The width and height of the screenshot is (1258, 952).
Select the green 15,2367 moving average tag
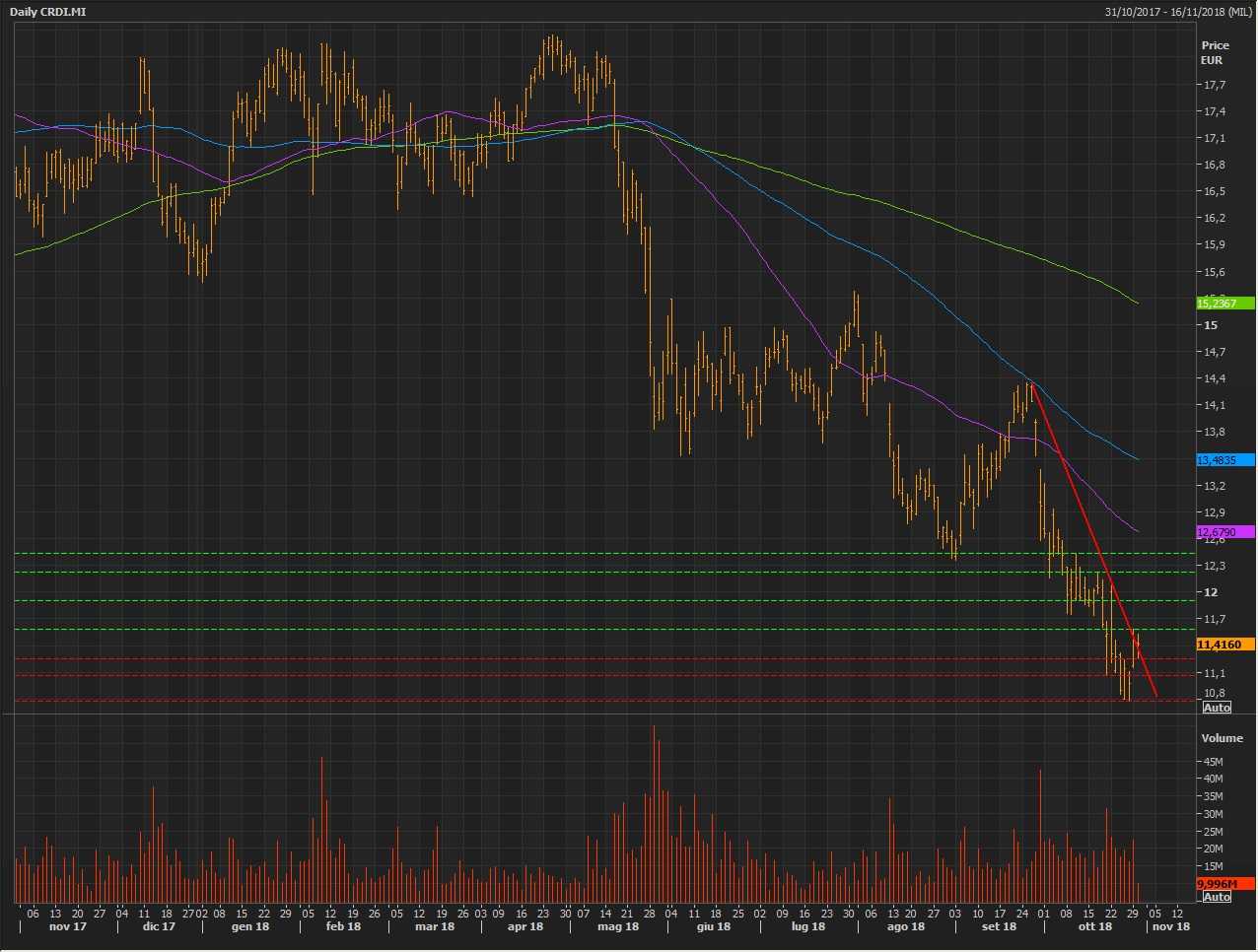tap(1223, 304)
